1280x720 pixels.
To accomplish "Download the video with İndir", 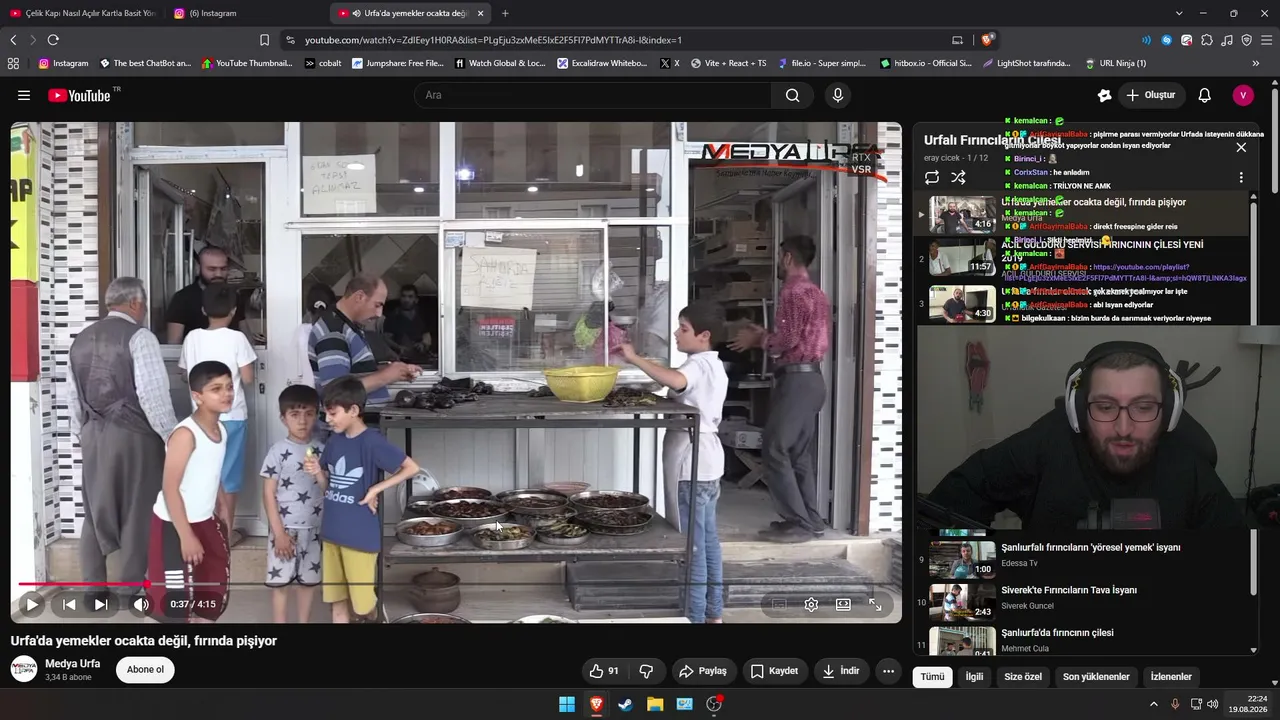I will click(x=841, y=671).
